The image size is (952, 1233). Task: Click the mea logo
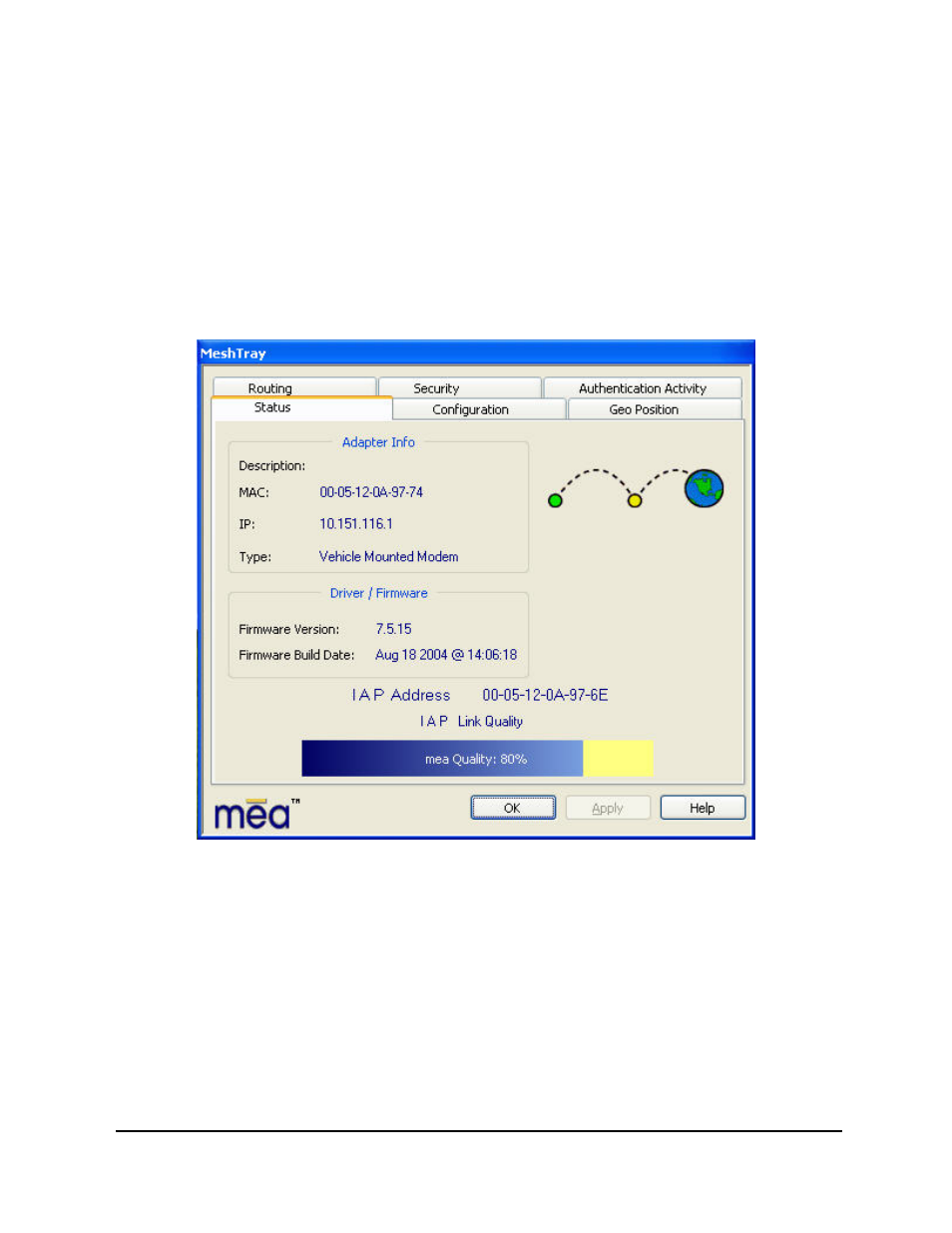(x=256, y=814)
